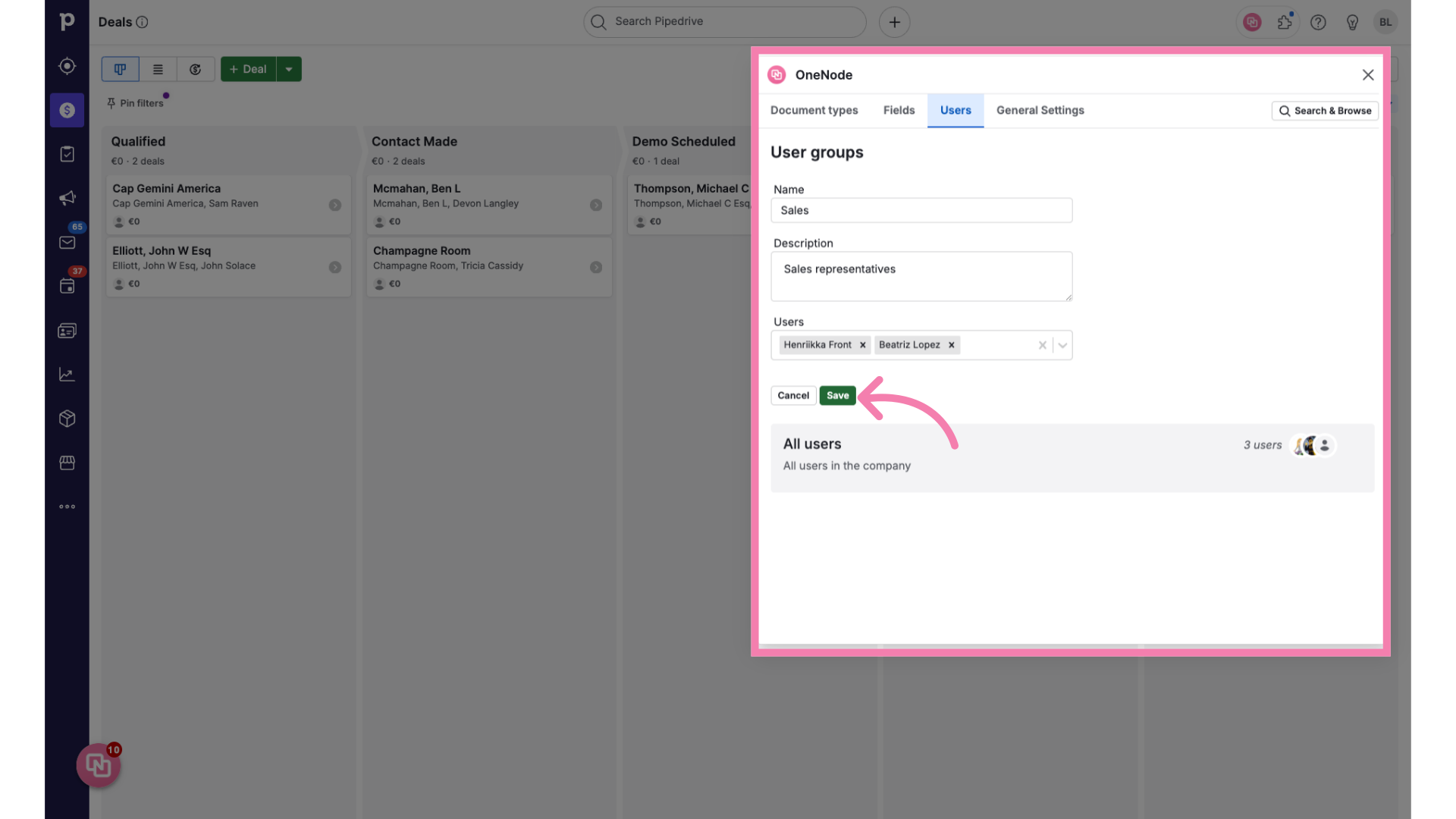Click Cap Gemini America activity arrow
This screenshot has height=819, width=1456.
(335, 205)
